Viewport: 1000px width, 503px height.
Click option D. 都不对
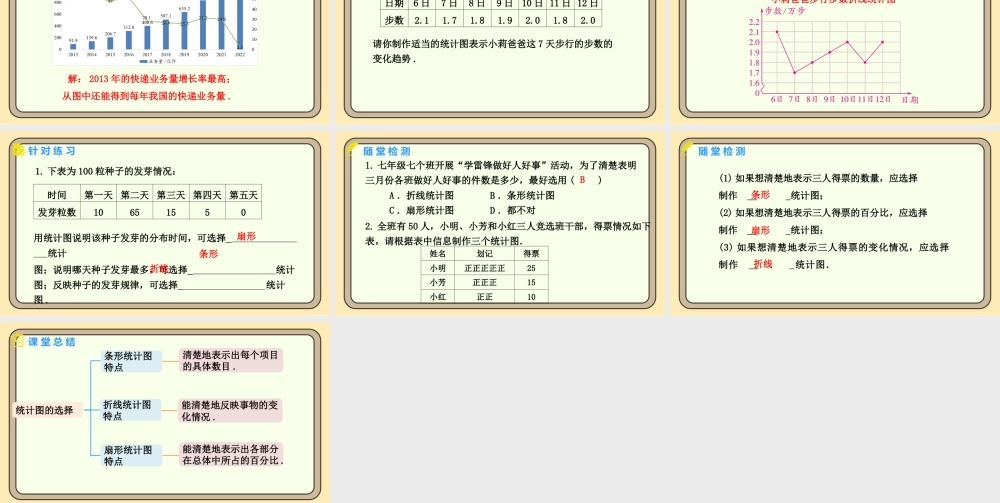512,210
